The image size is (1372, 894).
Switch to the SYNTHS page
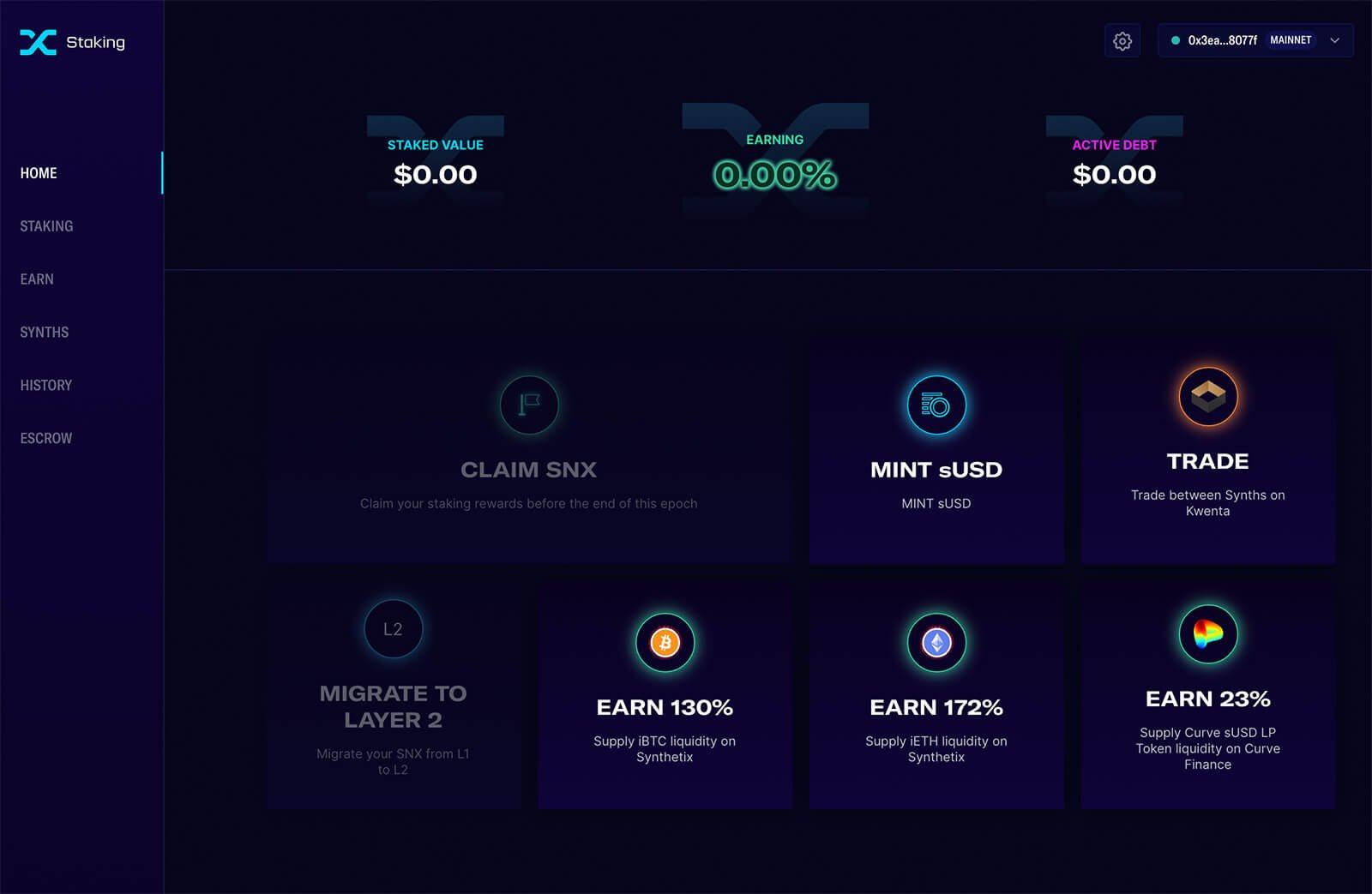(x=44, y=332)
